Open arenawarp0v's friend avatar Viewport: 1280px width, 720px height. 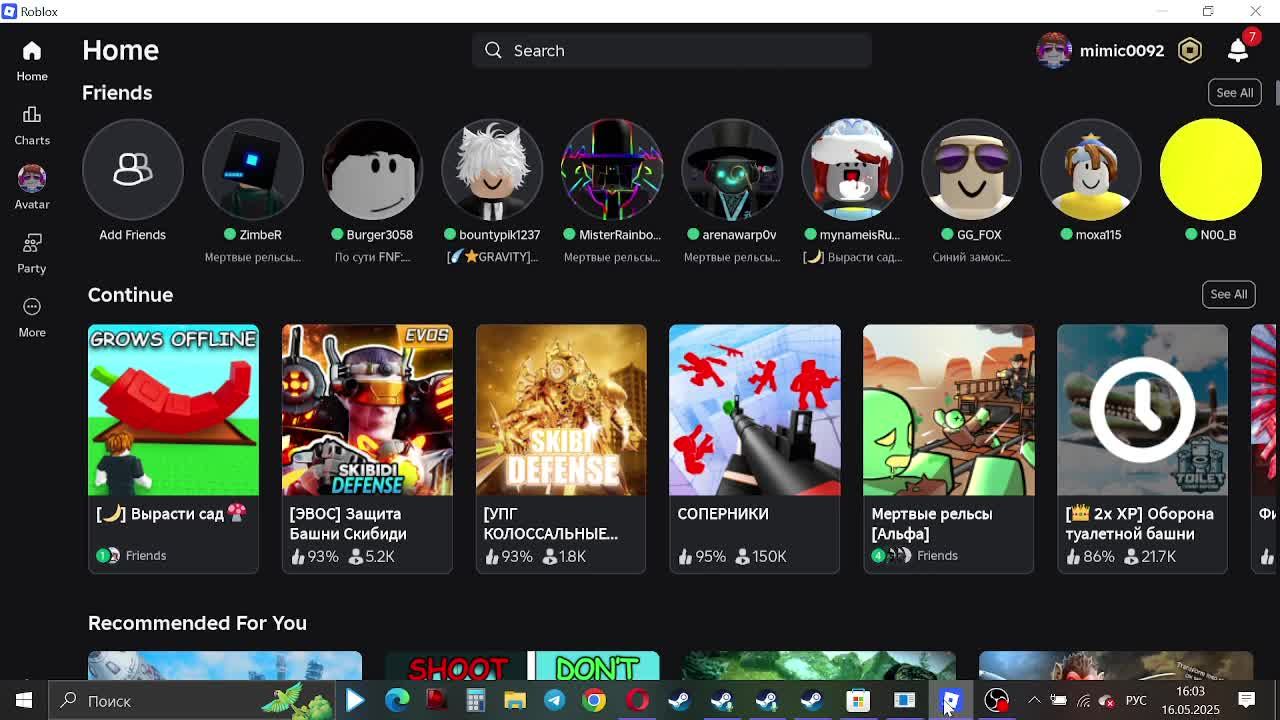pos(732,169)
